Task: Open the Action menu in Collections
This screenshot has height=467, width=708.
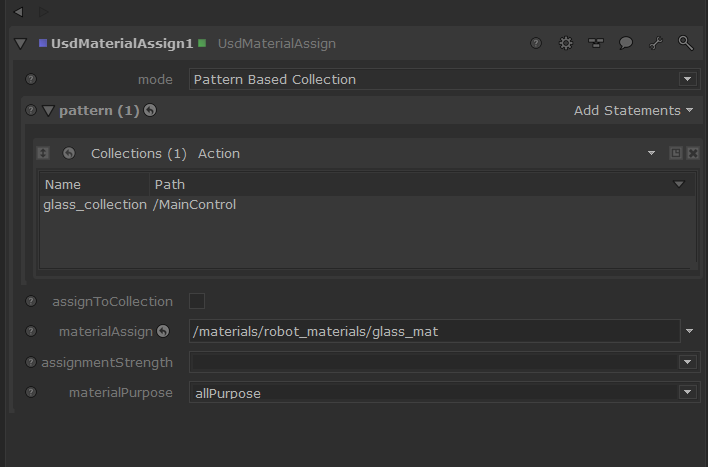Action: pos(218,153)
